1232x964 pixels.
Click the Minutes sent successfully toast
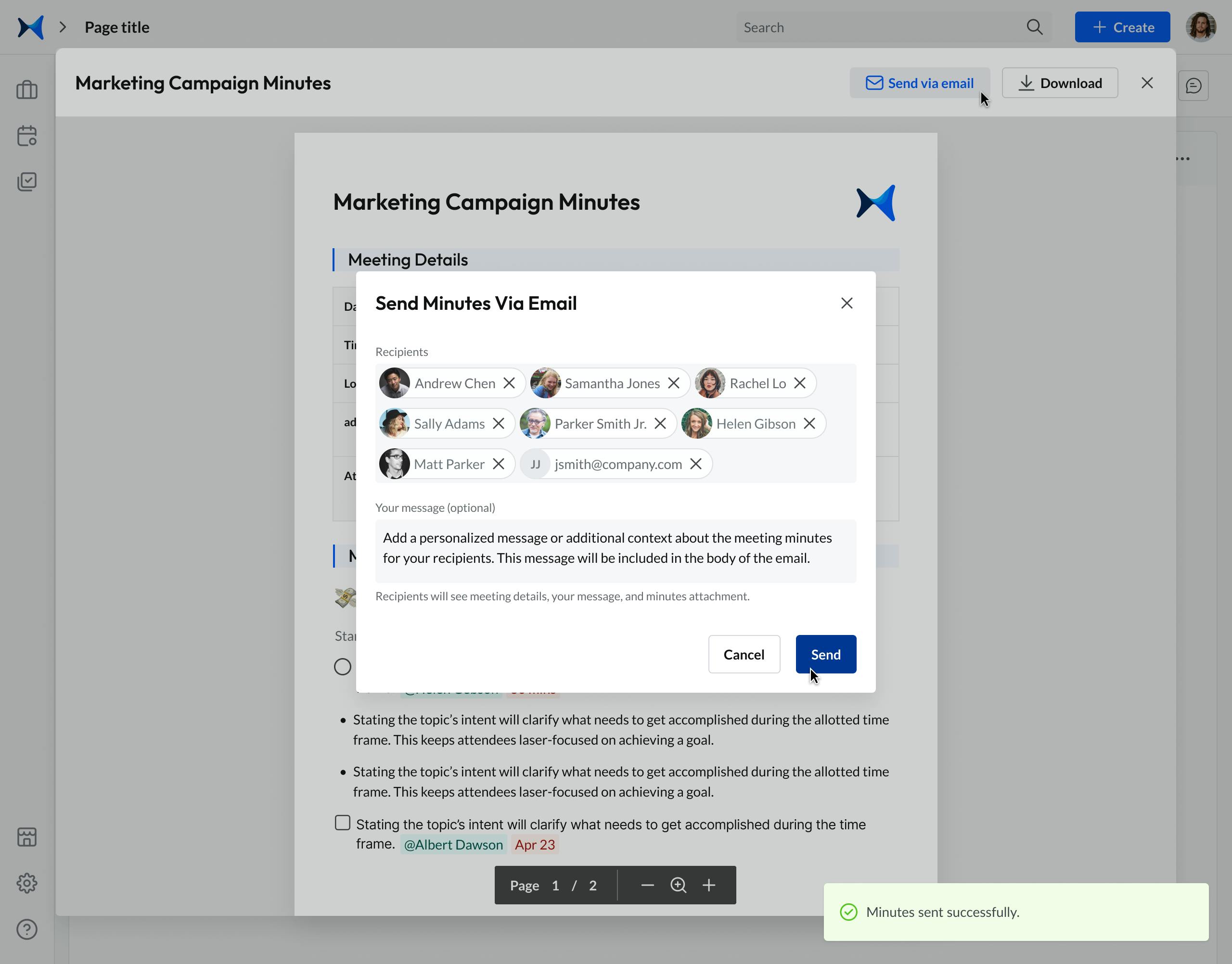tap(1016, 912)
